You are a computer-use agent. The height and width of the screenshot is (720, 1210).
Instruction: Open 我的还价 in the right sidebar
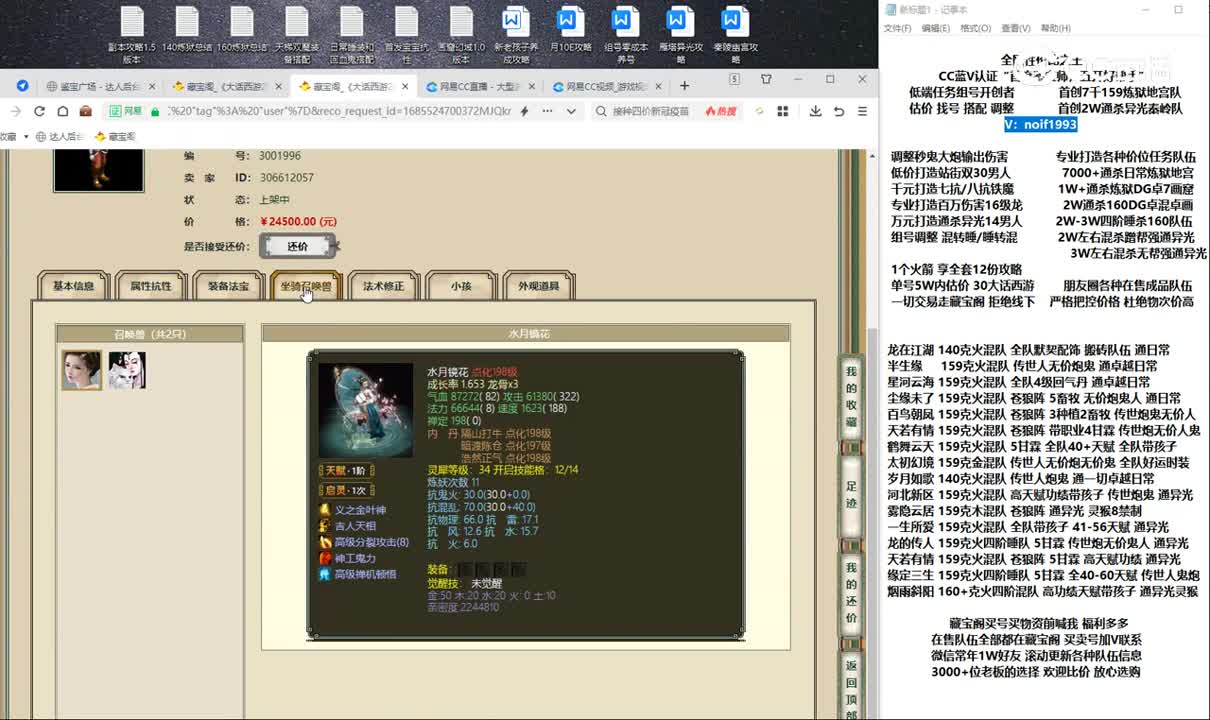click(x=851, y=593)
